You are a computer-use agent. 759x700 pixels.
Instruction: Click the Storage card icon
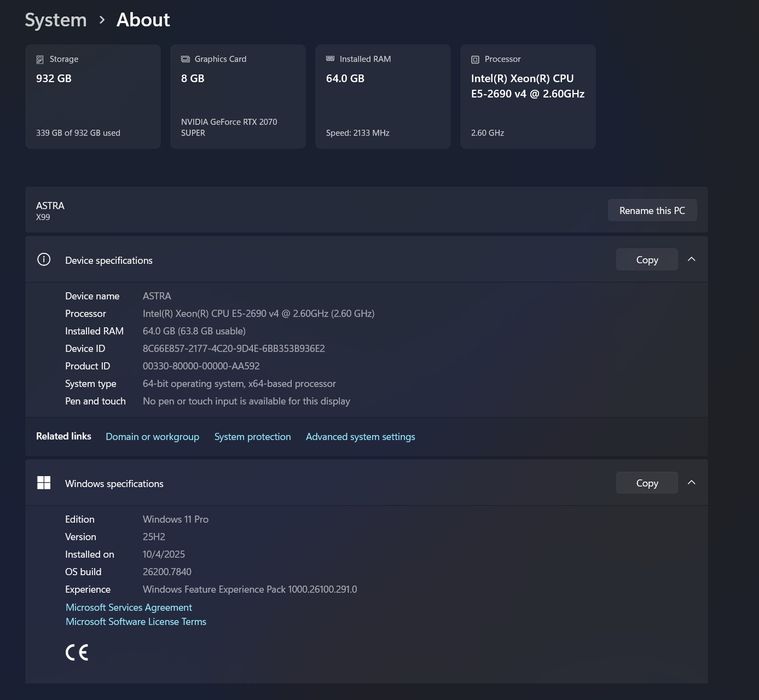tap(40, 59)
